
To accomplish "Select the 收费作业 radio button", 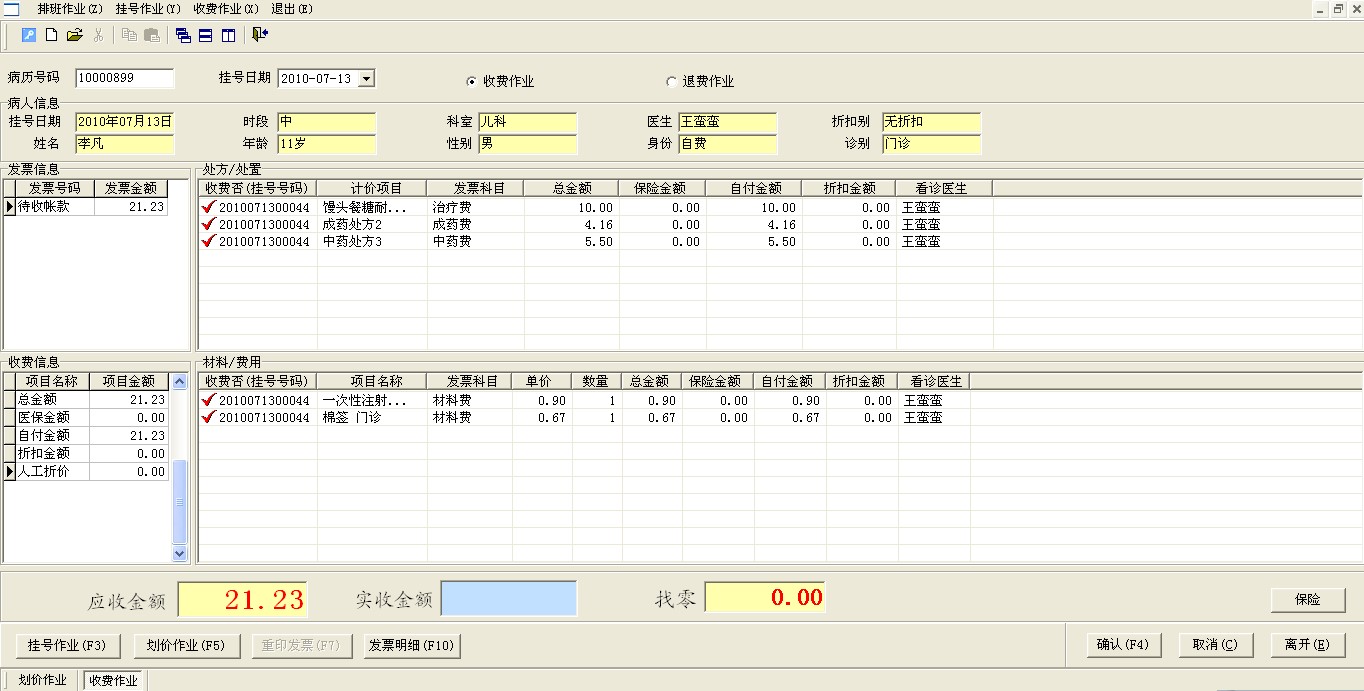I will (x=472, y=81).
